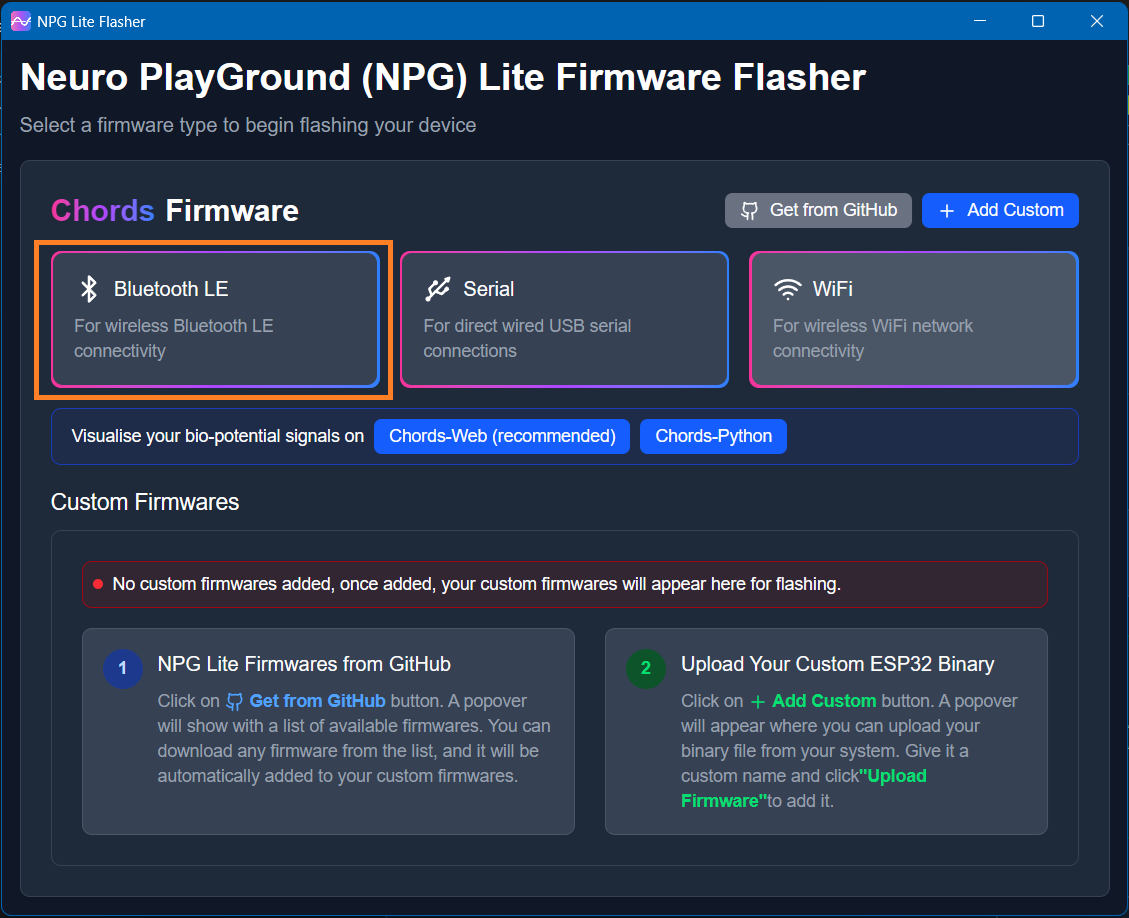Image resolution: width=1129 pixels, height=918 pixels.
Task: Pick the WiFi firmware card
Action: [913, 319]
